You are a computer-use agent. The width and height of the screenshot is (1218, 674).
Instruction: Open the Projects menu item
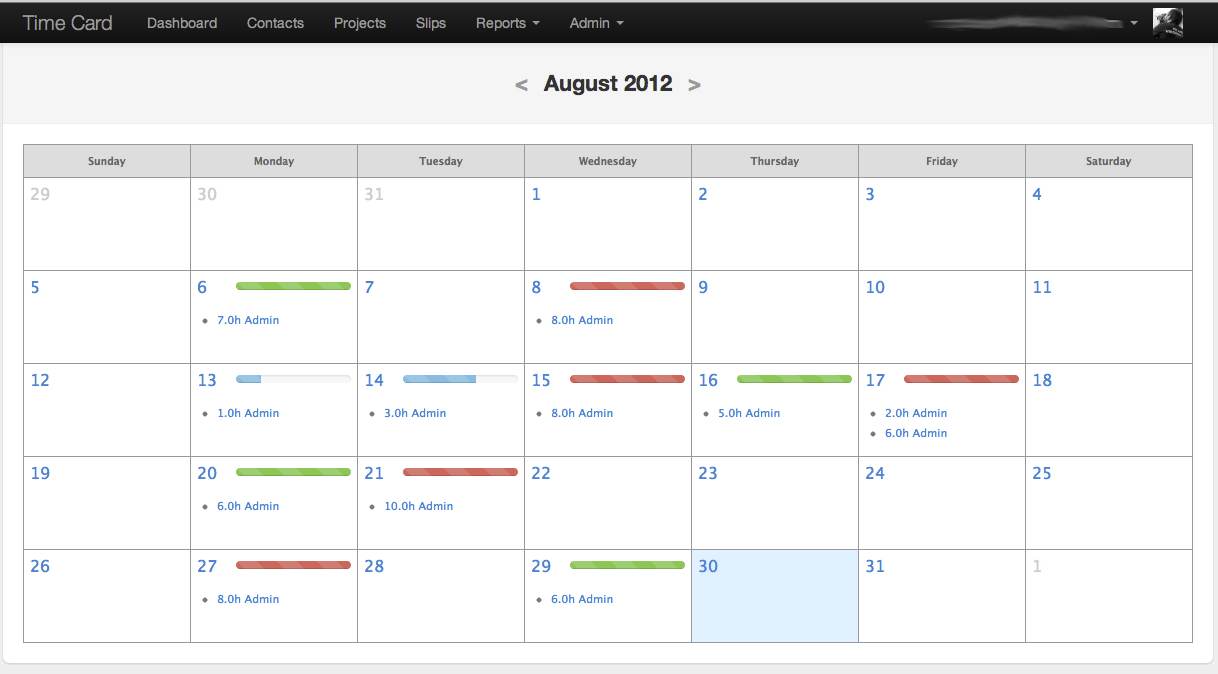click(360, 23)
